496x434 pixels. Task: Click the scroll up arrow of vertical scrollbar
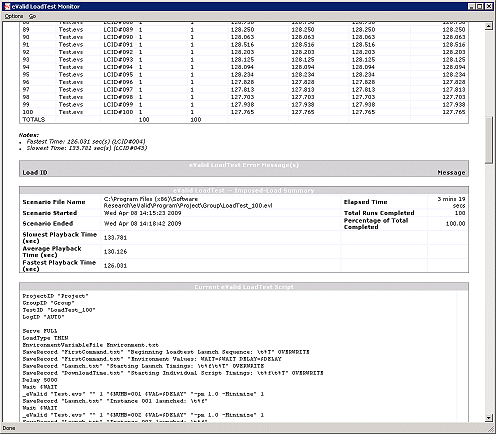click(x=489, y=26)
